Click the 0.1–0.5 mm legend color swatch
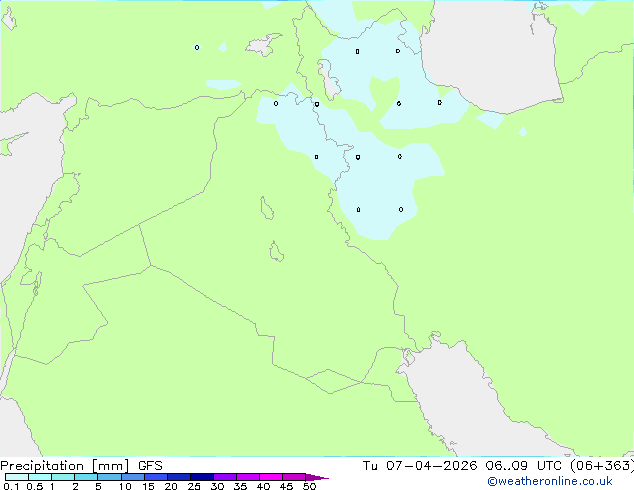 click(x=17, y=477)
